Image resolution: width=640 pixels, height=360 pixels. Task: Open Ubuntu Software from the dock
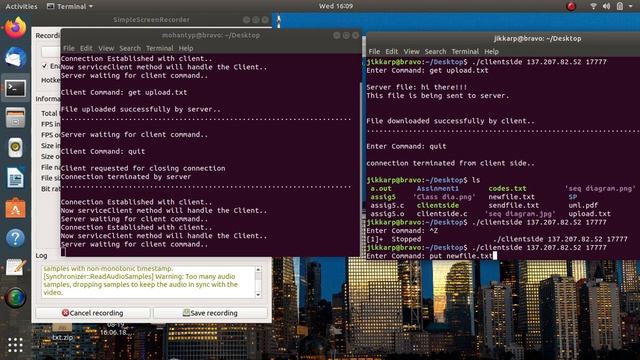point(15,208)
